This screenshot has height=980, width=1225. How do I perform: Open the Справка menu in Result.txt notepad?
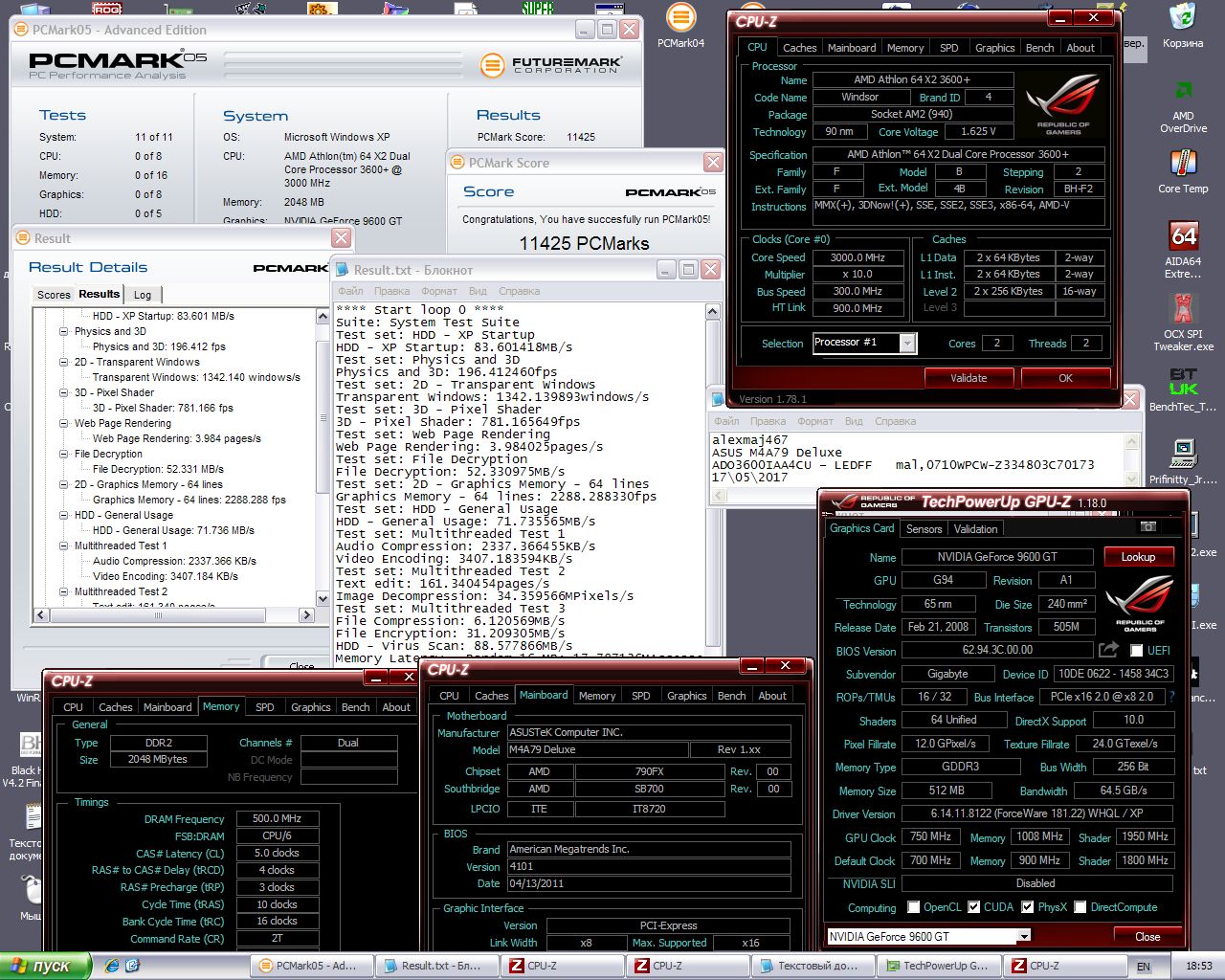tap(520, 291)
